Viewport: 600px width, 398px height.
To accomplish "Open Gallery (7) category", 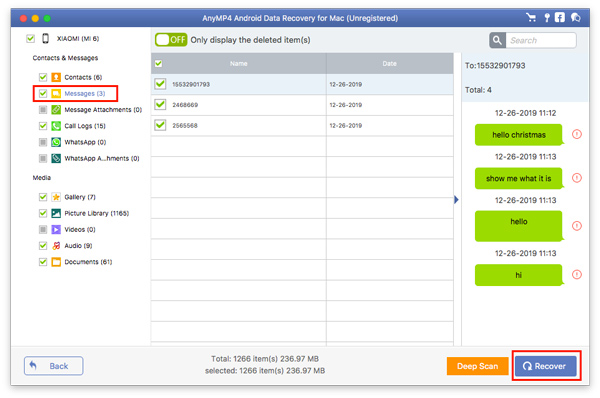I will [x=80, y=197].
